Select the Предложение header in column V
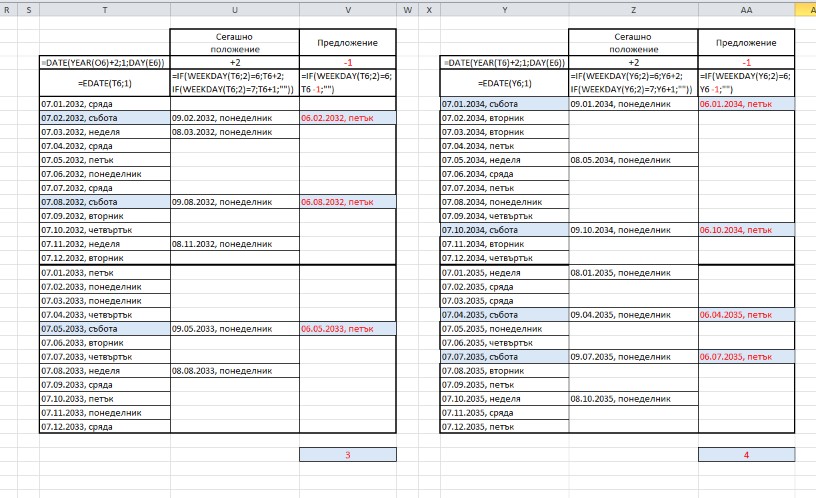Image resolution: width=816 pixels, height=498 pixels. point(347,43)
